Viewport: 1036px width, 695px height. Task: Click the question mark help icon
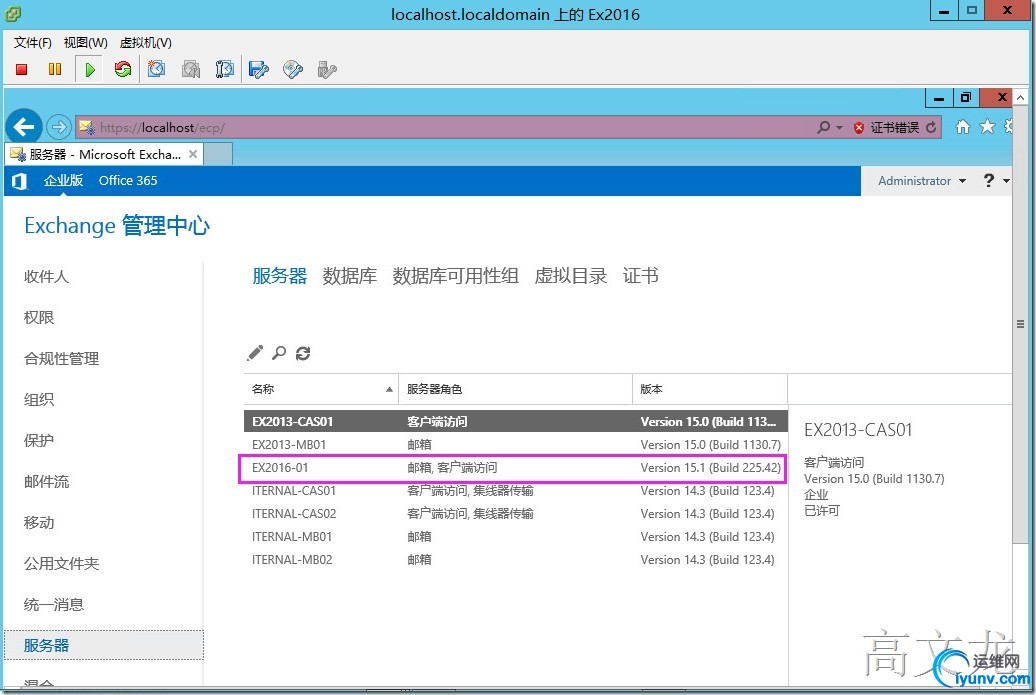pyautogui.click(x=988, y=180)
